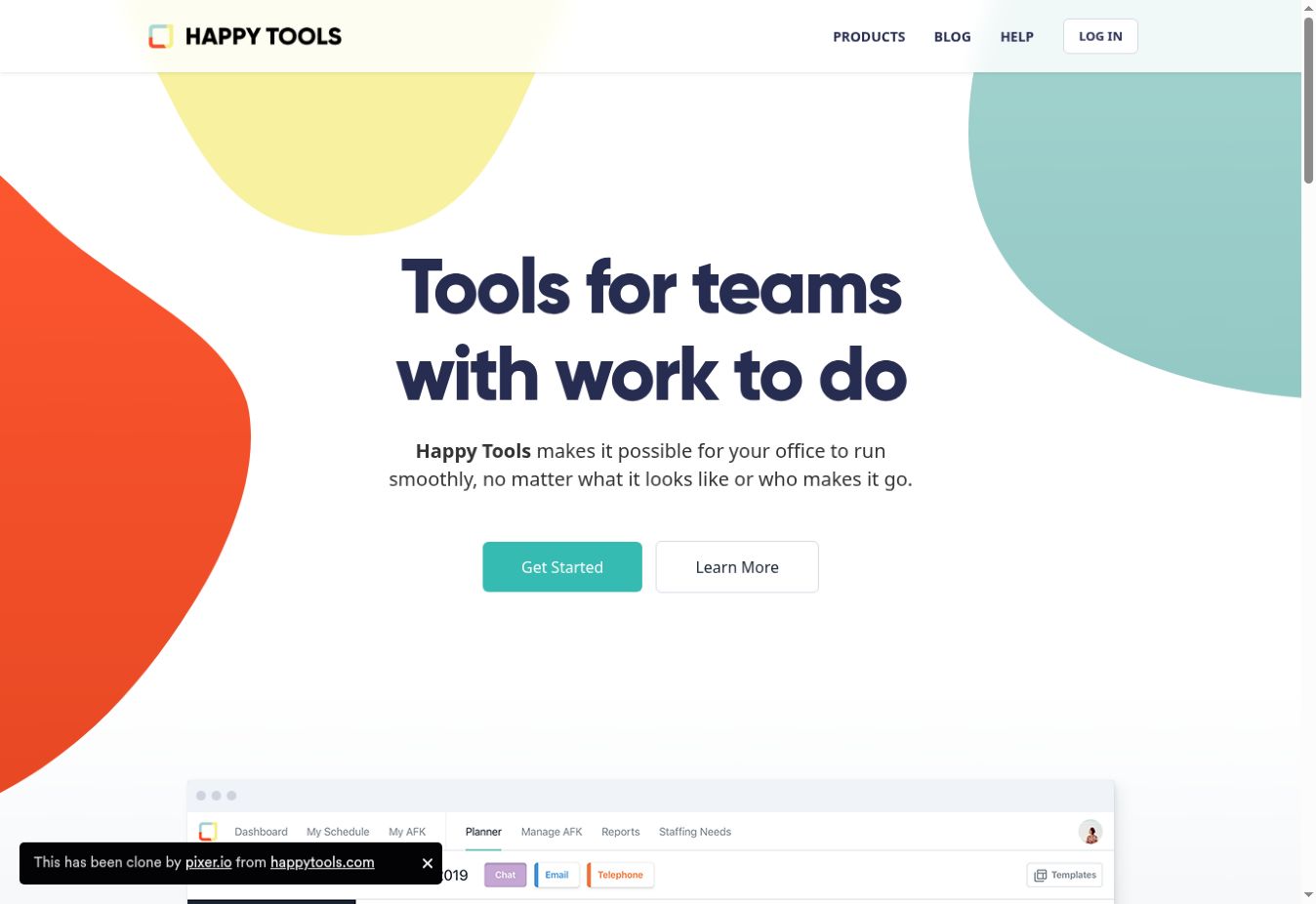Toggle the Telephone filter tag
Screen dimensions: 1316x904
coord(620,875)
